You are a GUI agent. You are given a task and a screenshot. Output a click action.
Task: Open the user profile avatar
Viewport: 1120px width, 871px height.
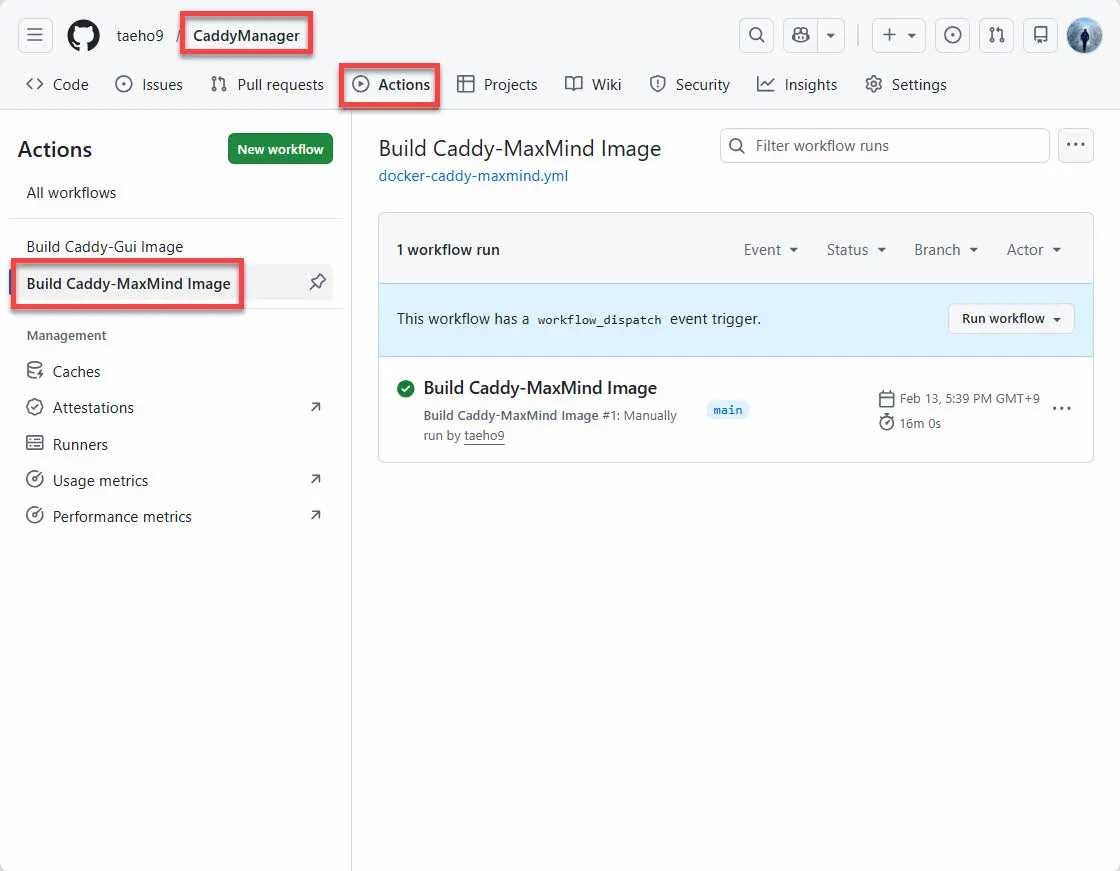click(x=1084, y=35)
